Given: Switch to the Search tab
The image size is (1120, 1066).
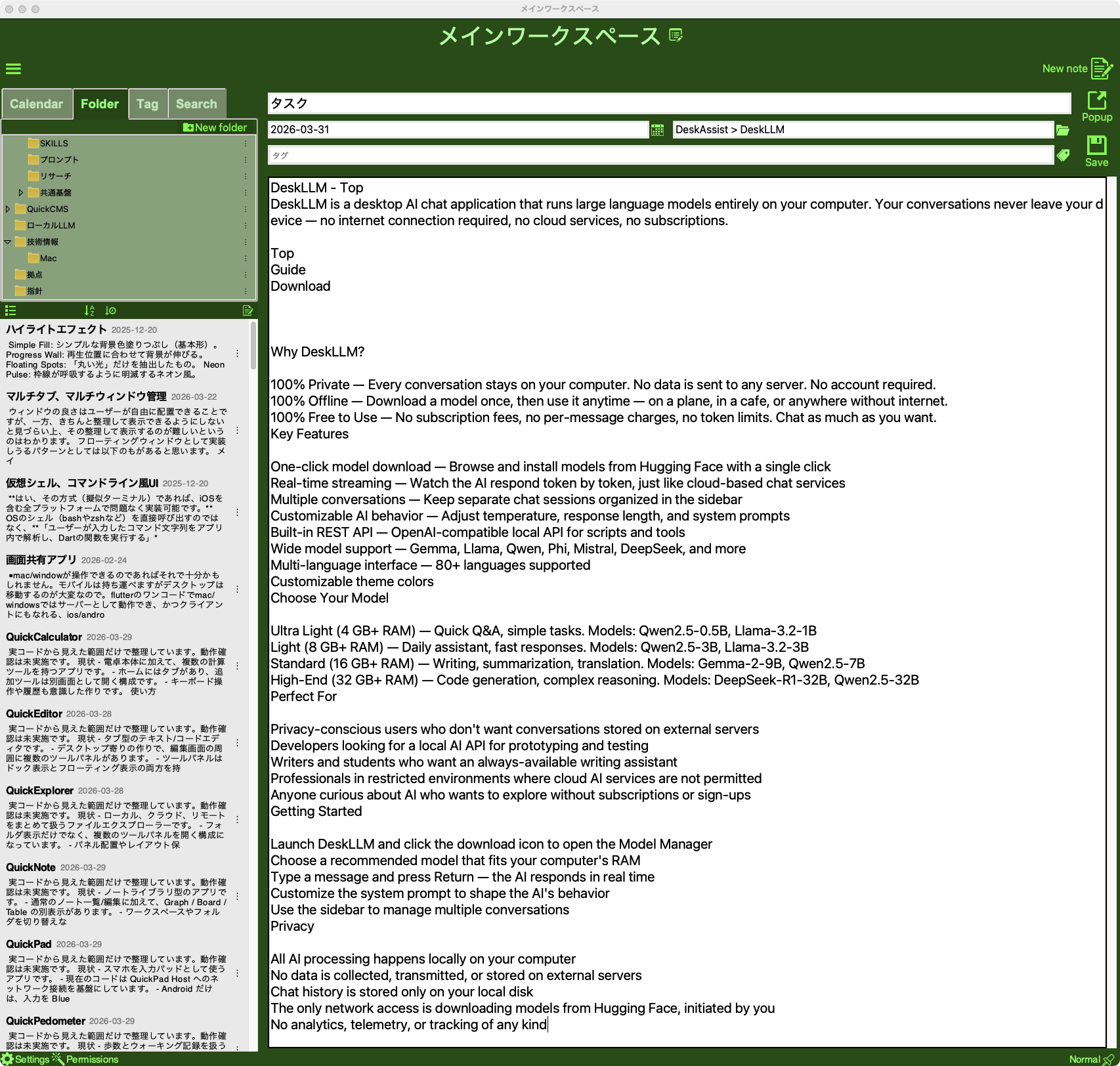Looking at the screenshot, I should pyautogui.click(x=196, y=104).
